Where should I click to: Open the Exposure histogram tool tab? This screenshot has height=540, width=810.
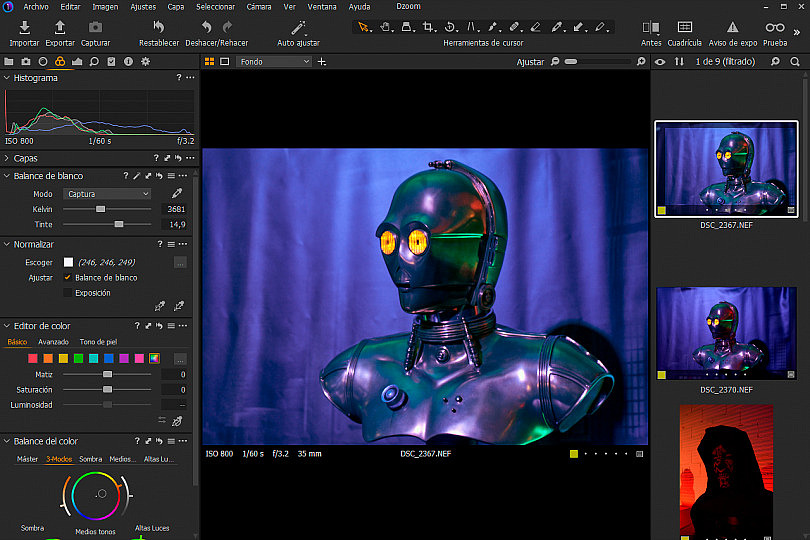77,61
